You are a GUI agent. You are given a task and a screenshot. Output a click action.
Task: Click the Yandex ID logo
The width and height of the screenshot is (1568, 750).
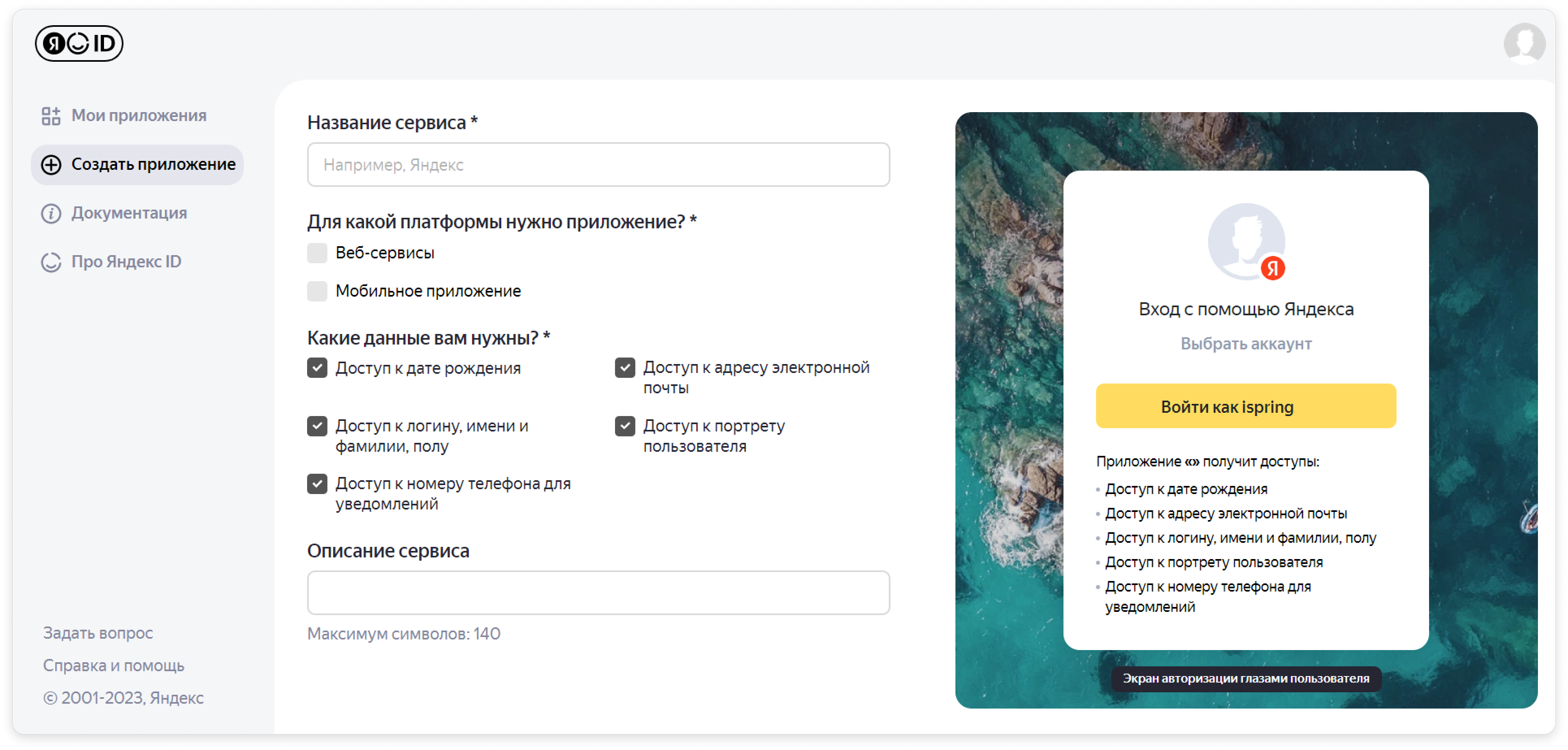click(79, 43)
